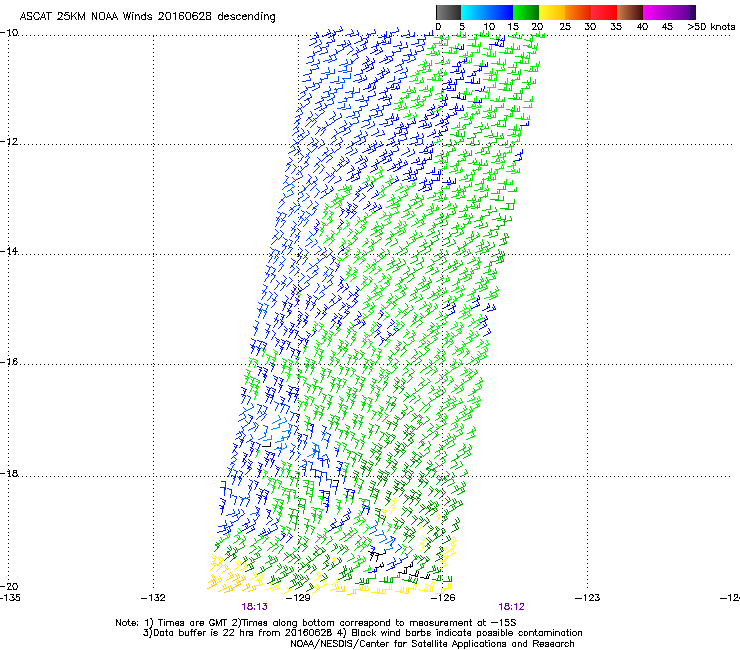
Task: Click the -18 latitude axis label
Action: (9, 473)
